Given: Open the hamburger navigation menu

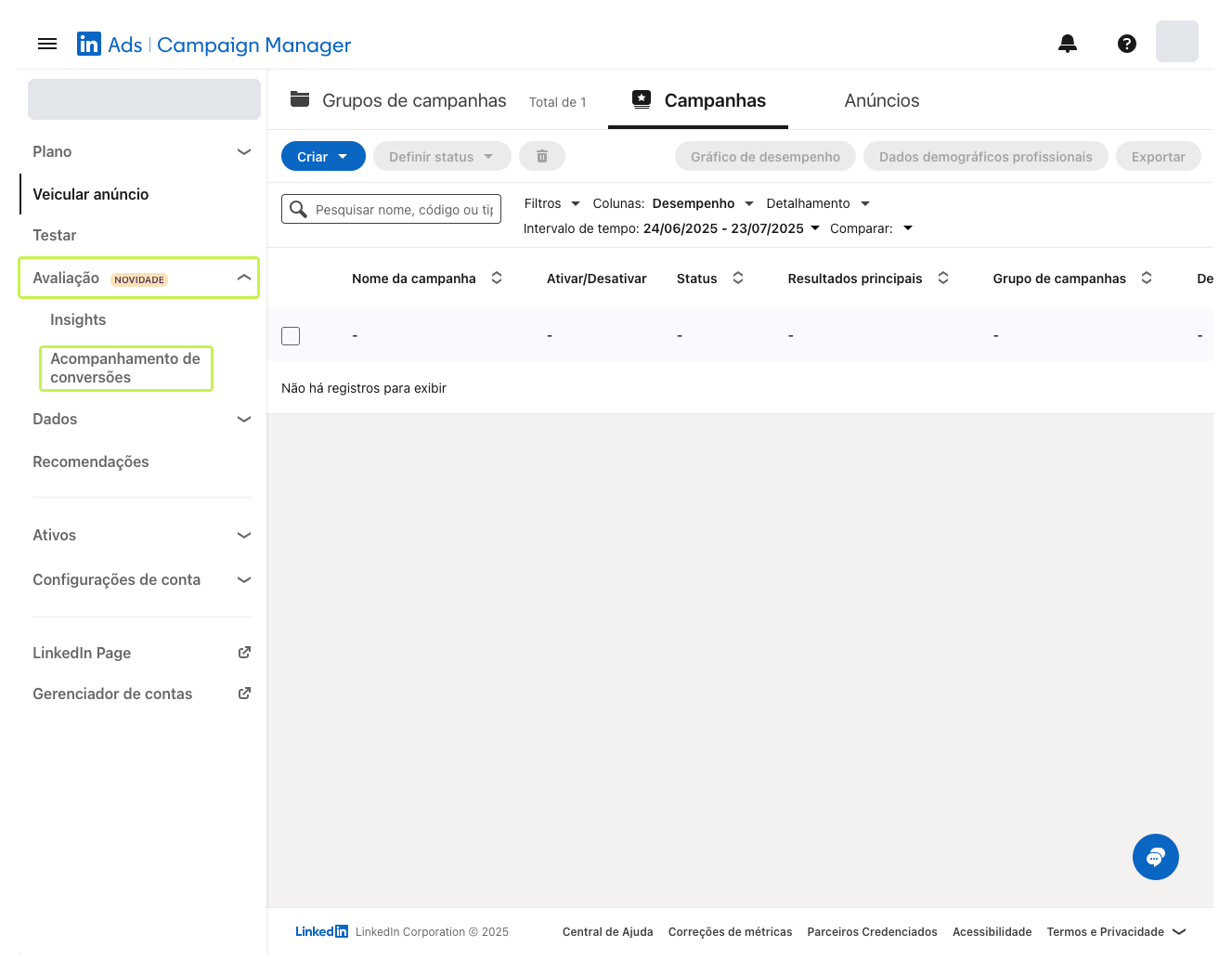Looking at the screenshot, I should click(x=47, y=44).
